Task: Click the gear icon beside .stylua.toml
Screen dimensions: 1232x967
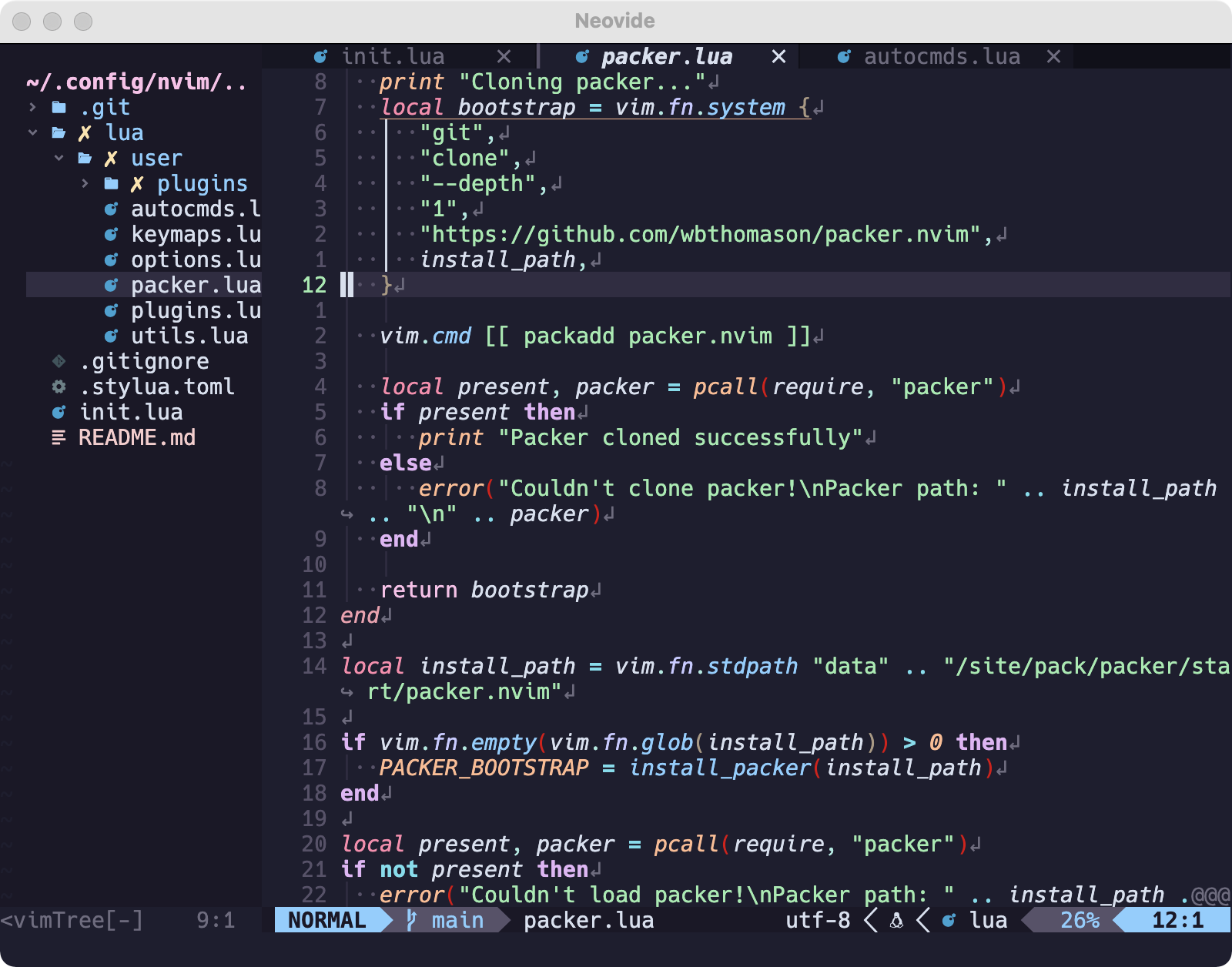Action: click(x=59, y=386)
